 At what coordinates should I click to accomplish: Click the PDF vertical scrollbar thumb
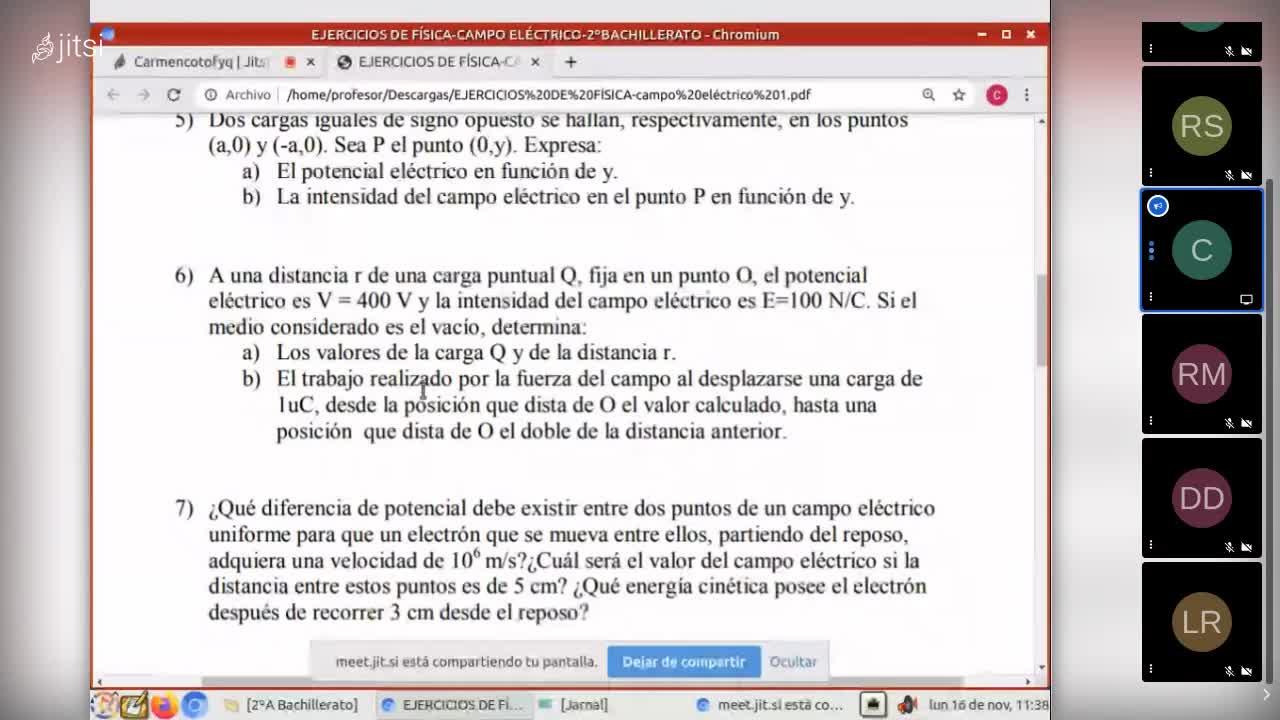[1041, 319]
